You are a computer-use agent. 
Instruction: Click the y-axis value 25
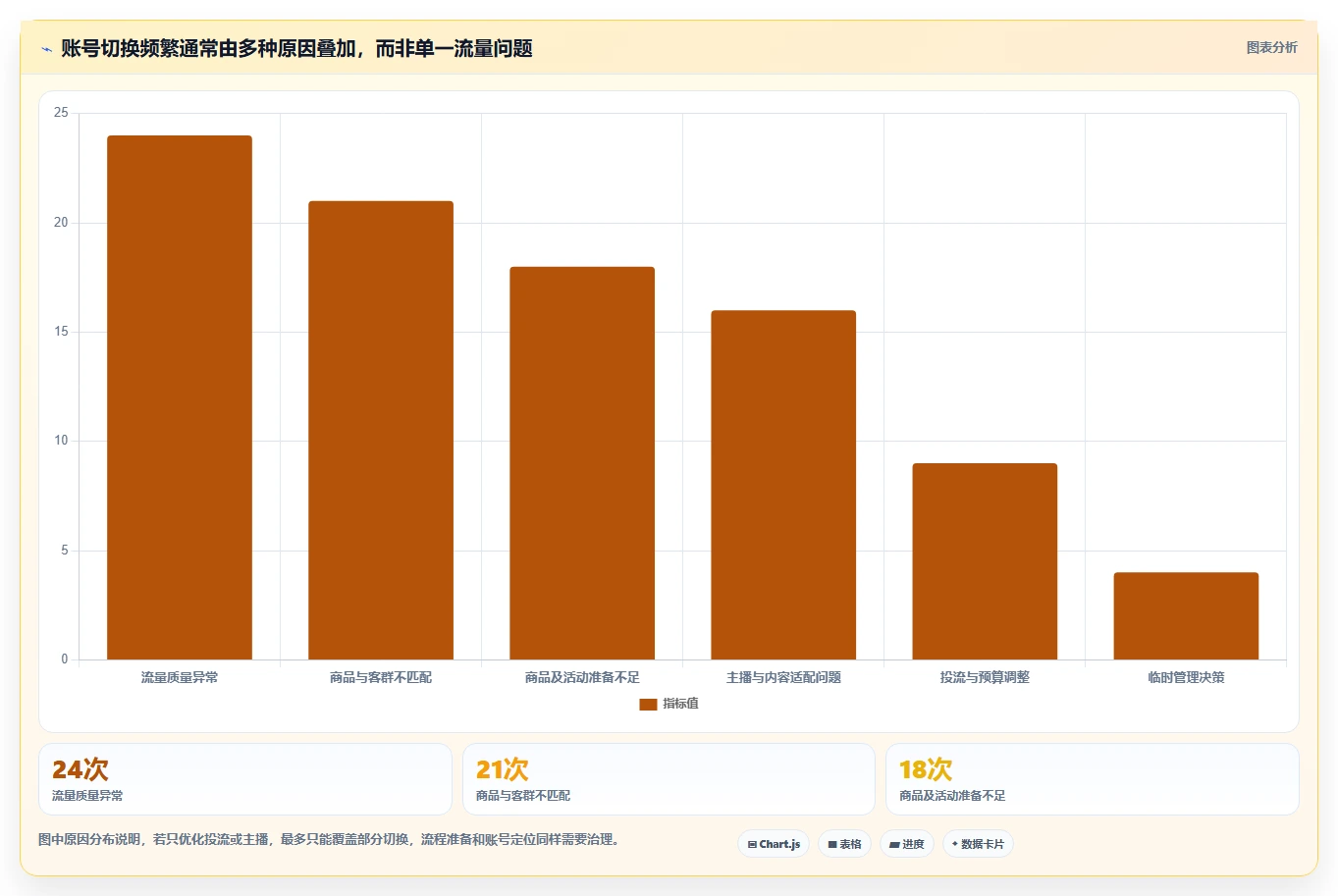coord(62,113)
